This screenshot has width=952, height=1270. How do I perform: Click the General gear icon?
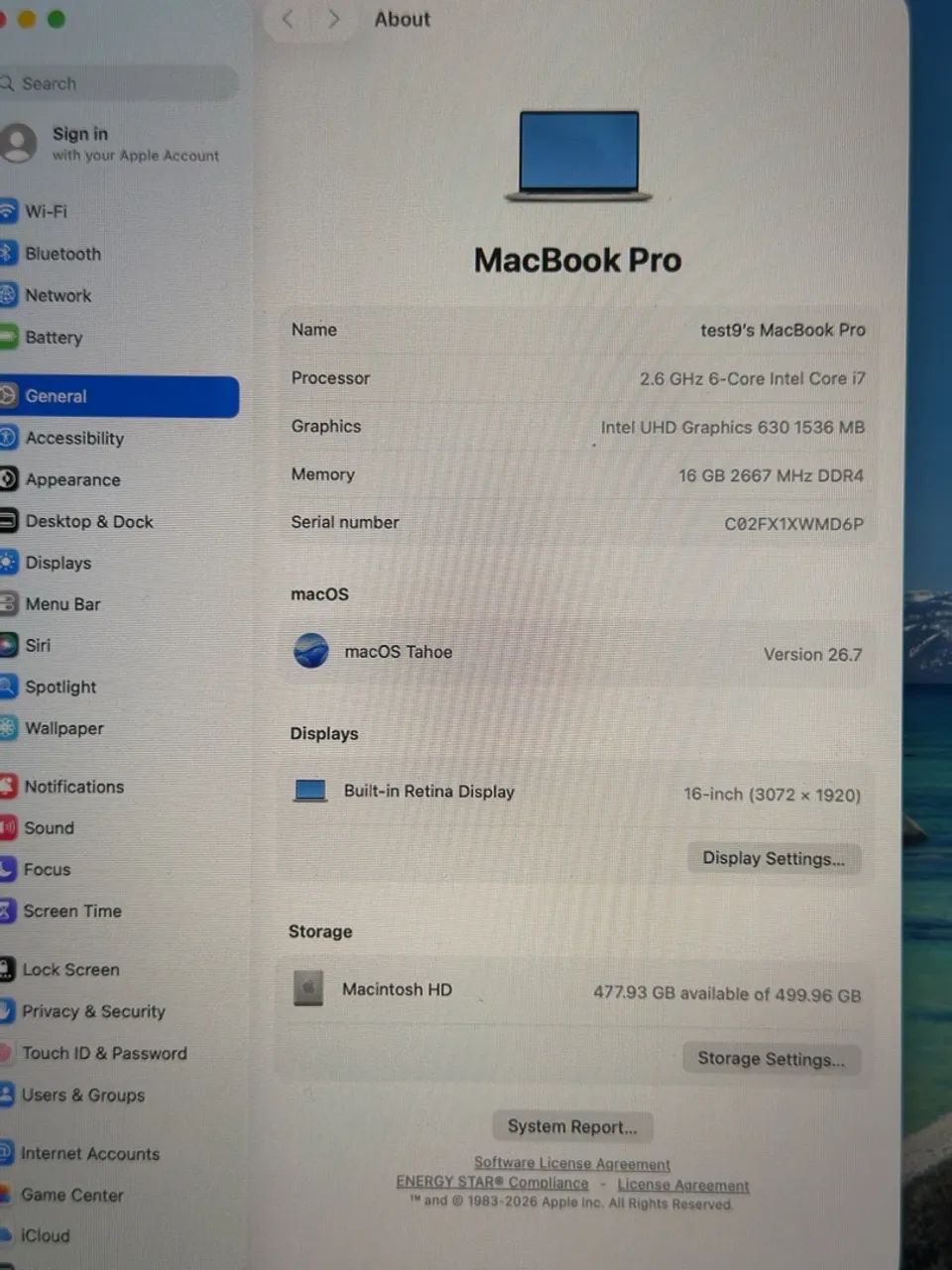(x=8, y=396)
